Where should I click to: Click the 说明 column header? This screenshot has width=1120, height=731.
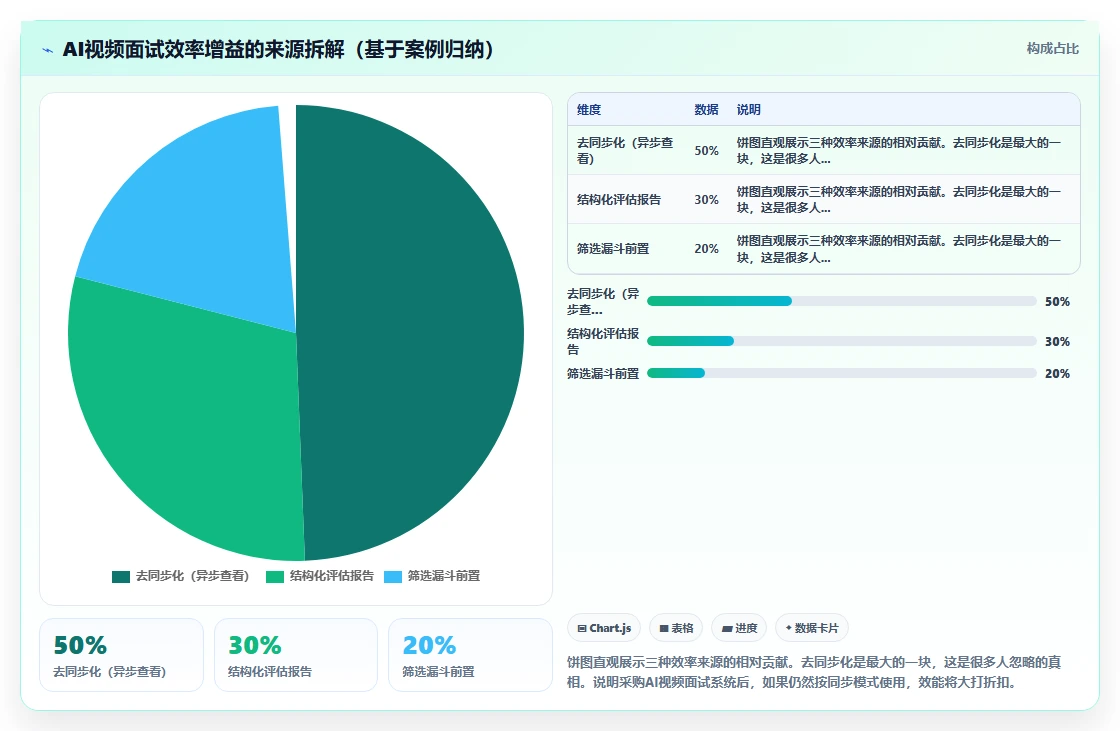(x=749, y=109)
